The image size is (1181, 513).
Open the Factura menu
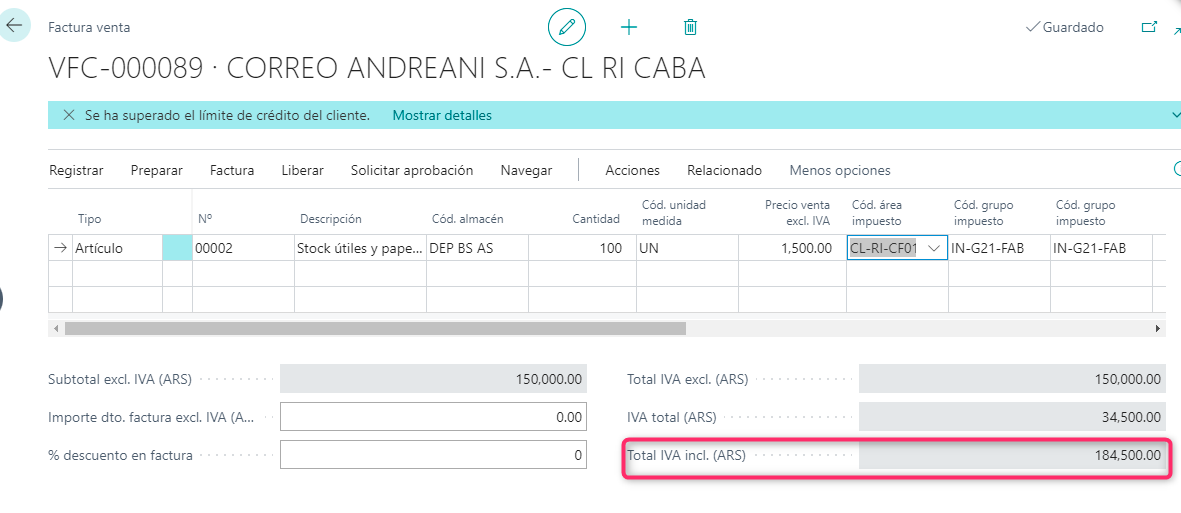click(232, 170)
